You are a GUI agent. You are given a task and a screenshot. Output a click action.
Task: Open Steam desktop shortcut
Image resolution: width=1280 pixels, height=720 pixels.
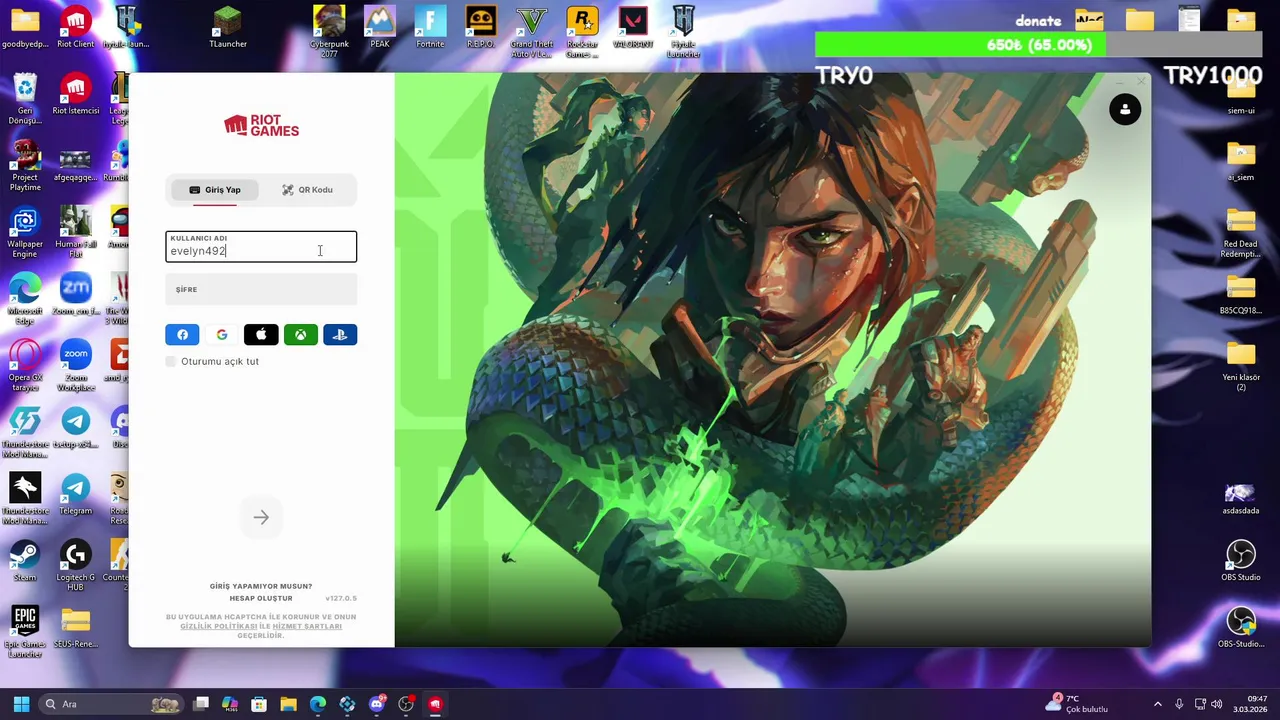(x=25, y=561)
